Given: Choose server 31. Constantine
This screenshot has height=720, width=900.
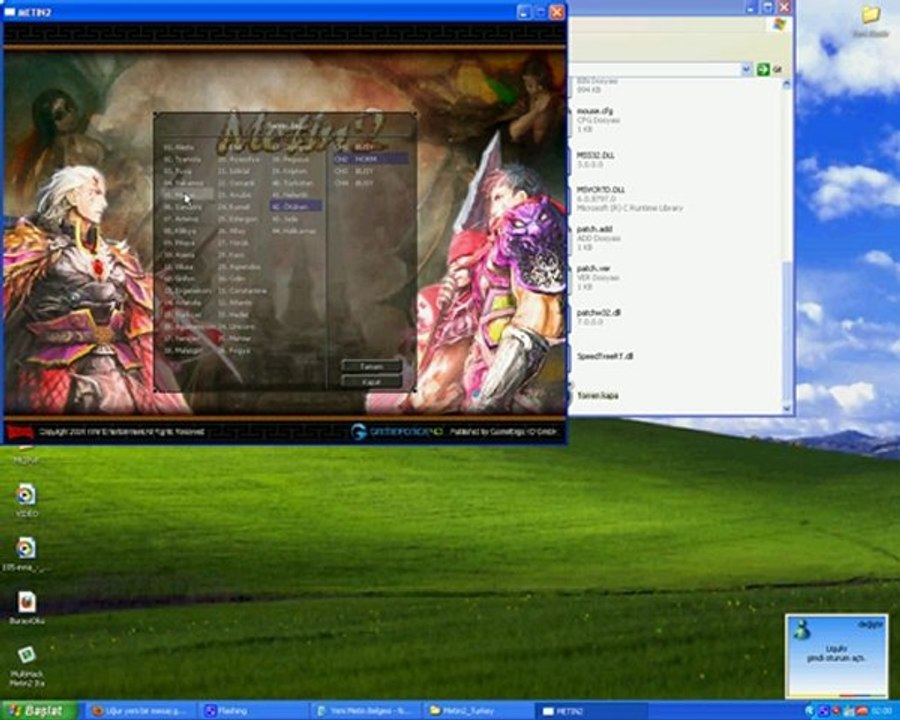Looking at the screenshot, I should (242, 291).
